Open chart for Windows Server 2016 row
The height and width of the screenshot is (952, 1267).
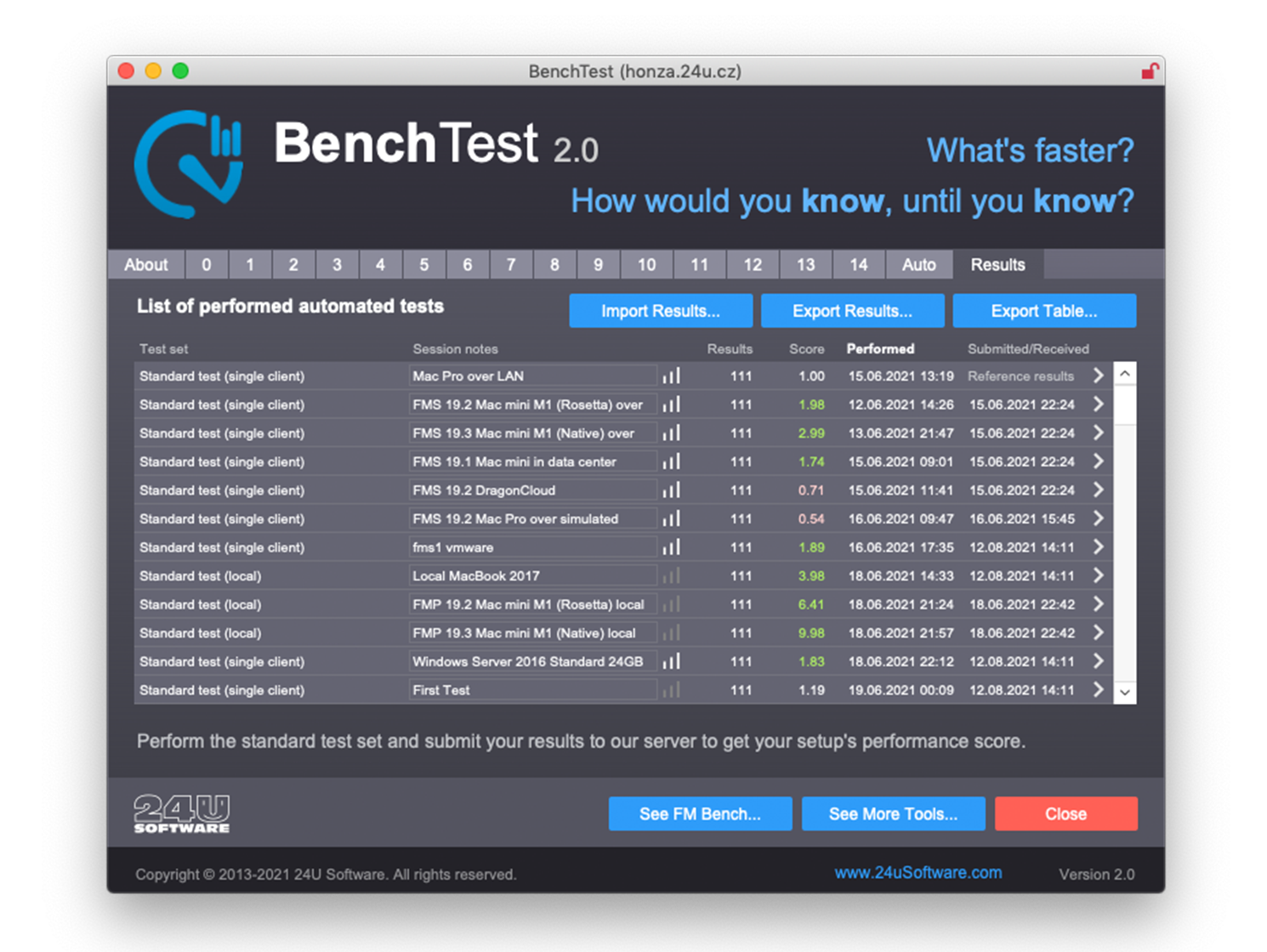pos(671,661)
